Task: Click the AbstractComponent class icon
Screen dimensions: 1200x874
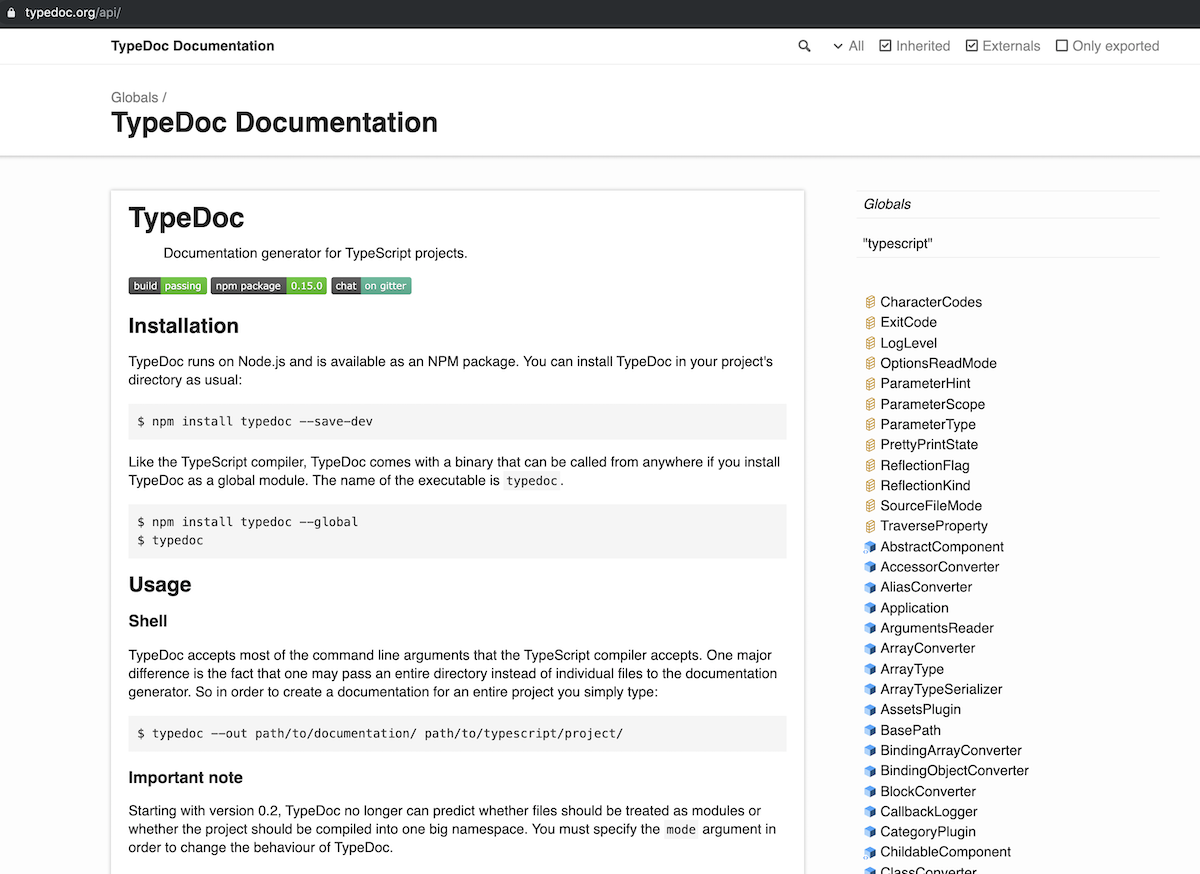Action: pos(870,547)
